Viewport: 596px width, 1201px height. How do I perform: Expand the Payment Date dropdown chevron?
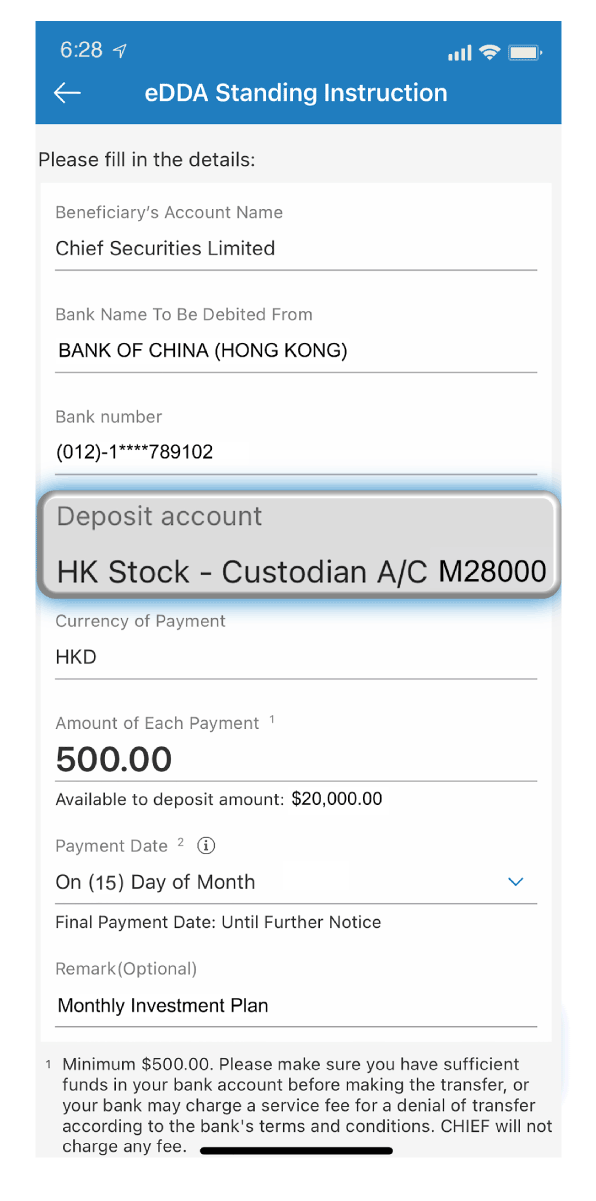click(516, 882)
